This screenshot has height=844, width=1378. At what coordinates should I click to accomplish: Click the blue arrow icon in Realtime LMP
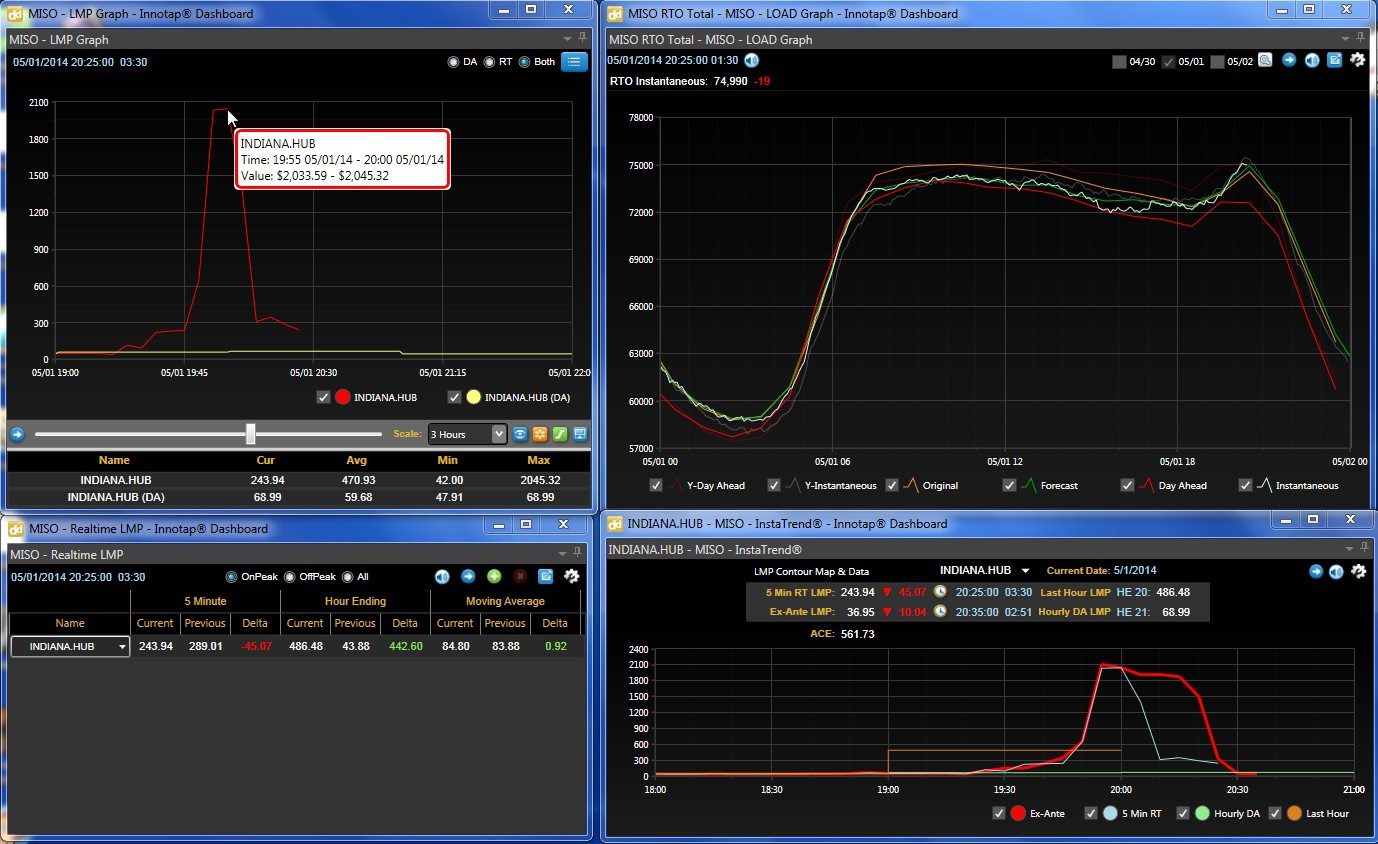click(467, 576)
